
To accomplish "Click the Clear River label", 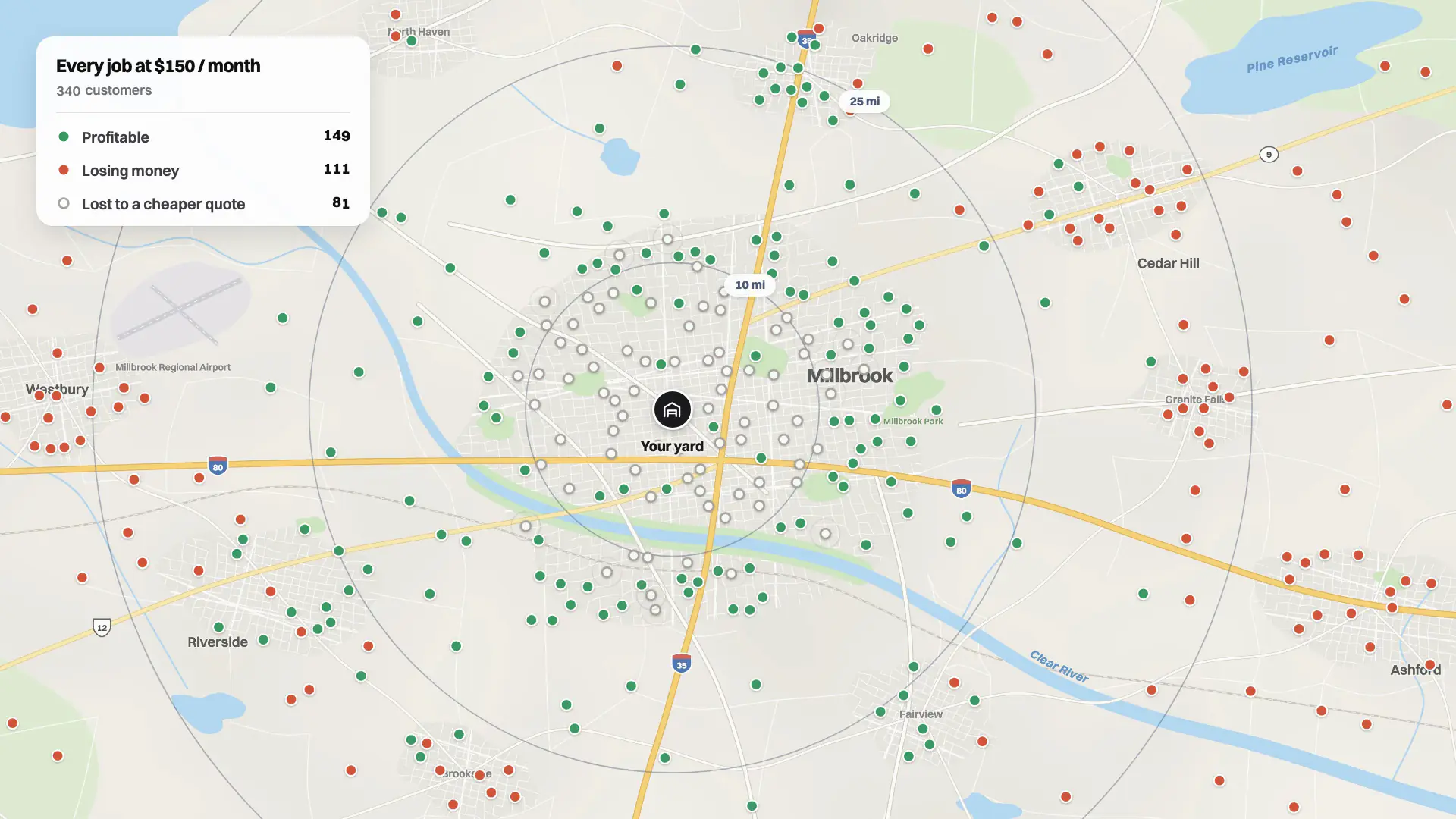I will pos(1059,667).
